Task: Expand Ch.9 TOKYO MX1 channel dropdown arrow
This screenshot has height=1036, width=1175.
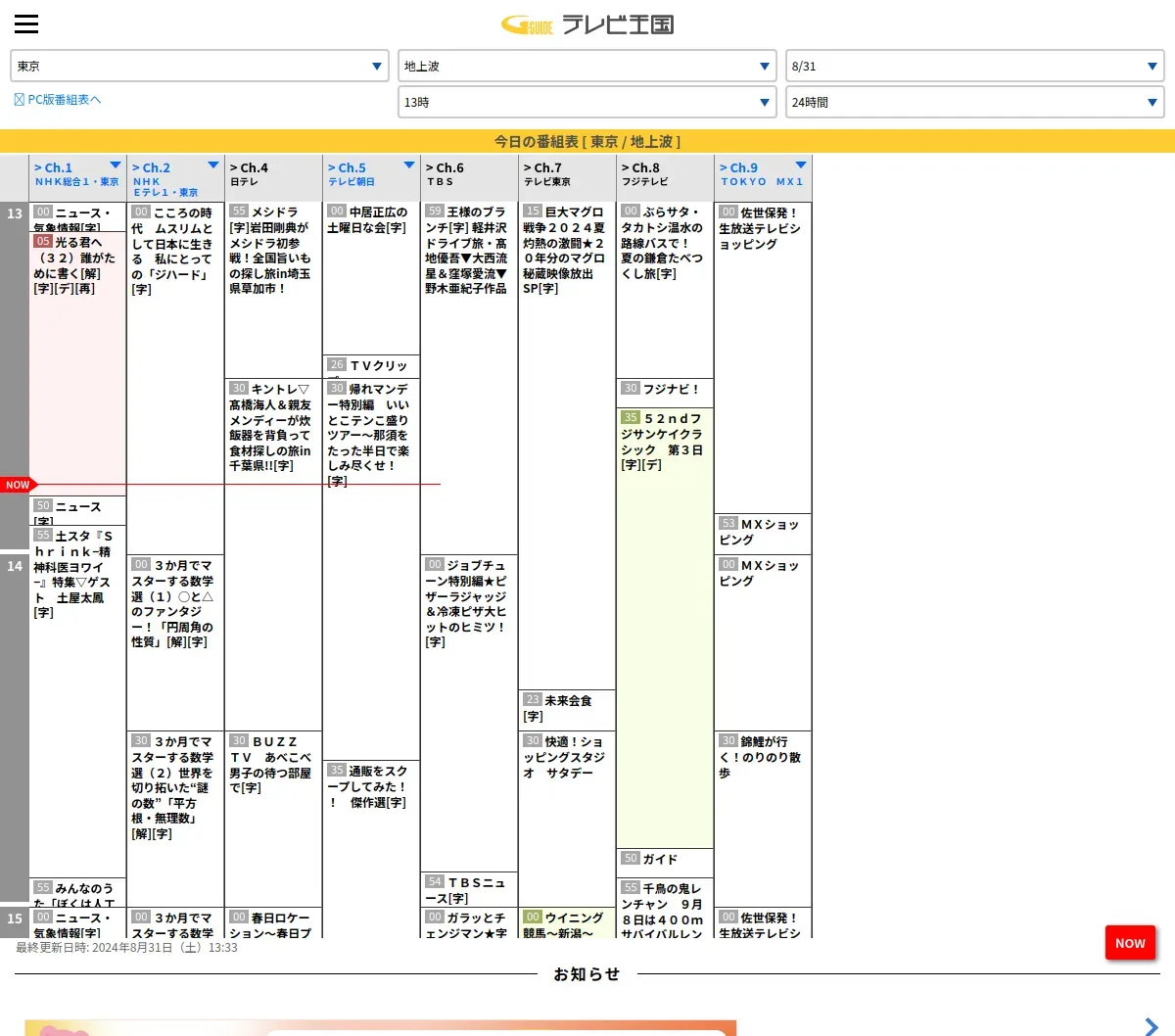Action: click(801, 165)
